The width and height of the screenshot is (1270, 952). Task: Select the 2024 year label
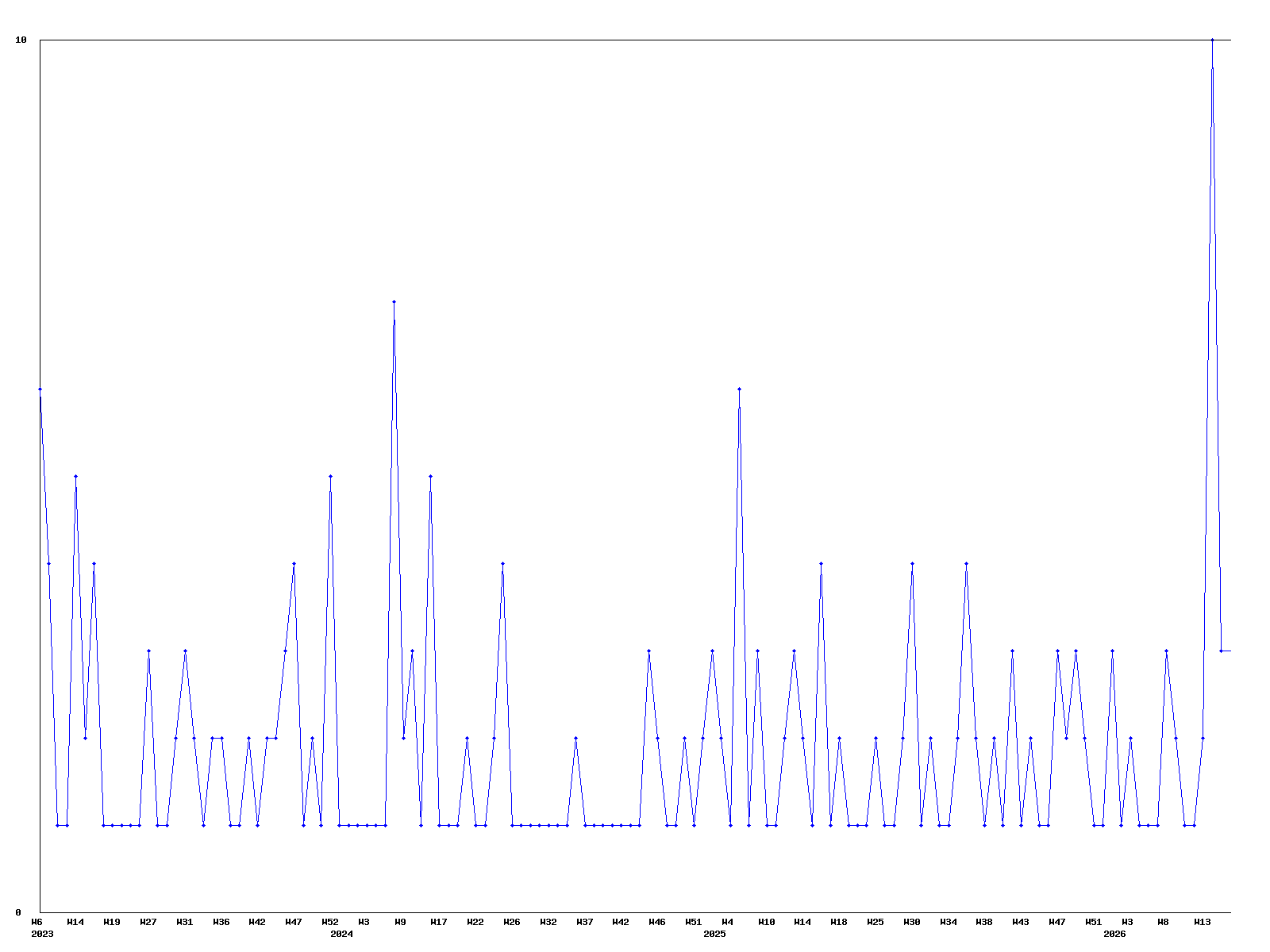(x=341, y=934)
